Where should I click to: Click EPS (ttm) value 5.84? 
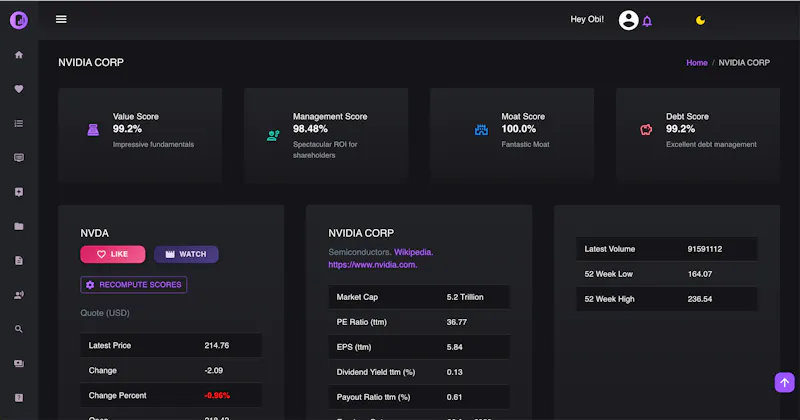pyautogui.click(x=455, y=347)
